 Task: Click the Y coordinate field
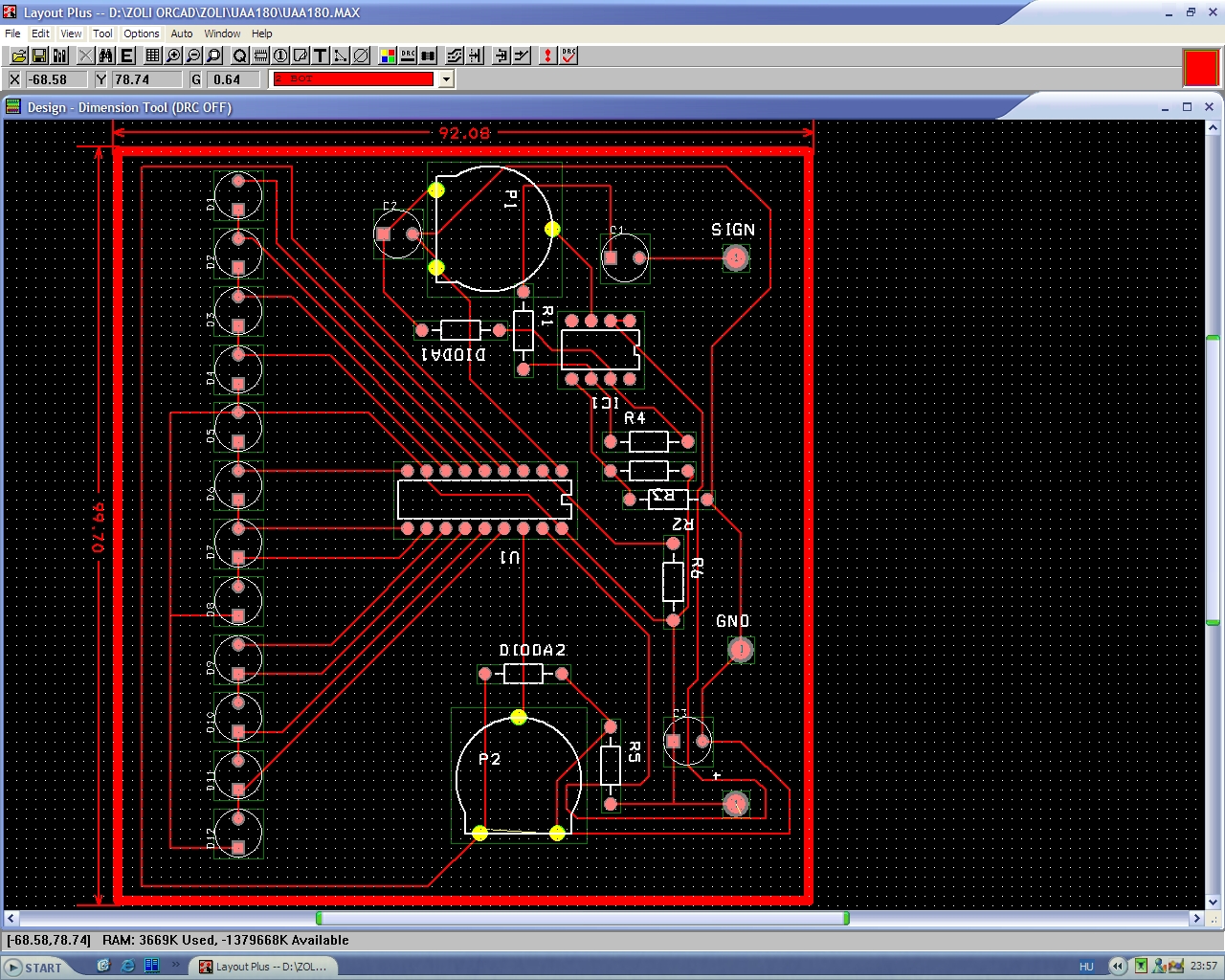click(145, 79)
